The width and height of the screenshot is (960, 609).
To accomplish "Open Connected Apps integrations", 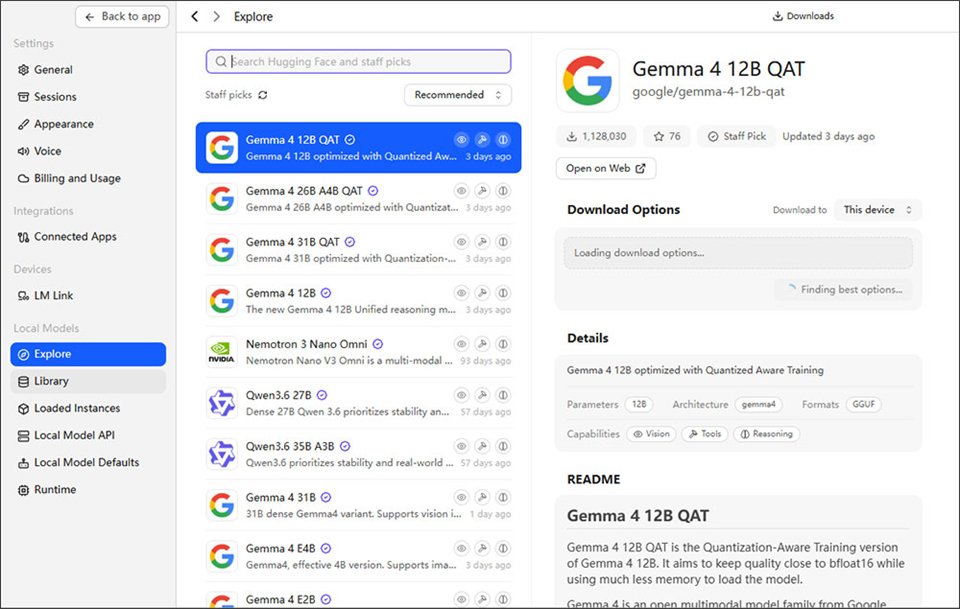I will coord(88,237).
